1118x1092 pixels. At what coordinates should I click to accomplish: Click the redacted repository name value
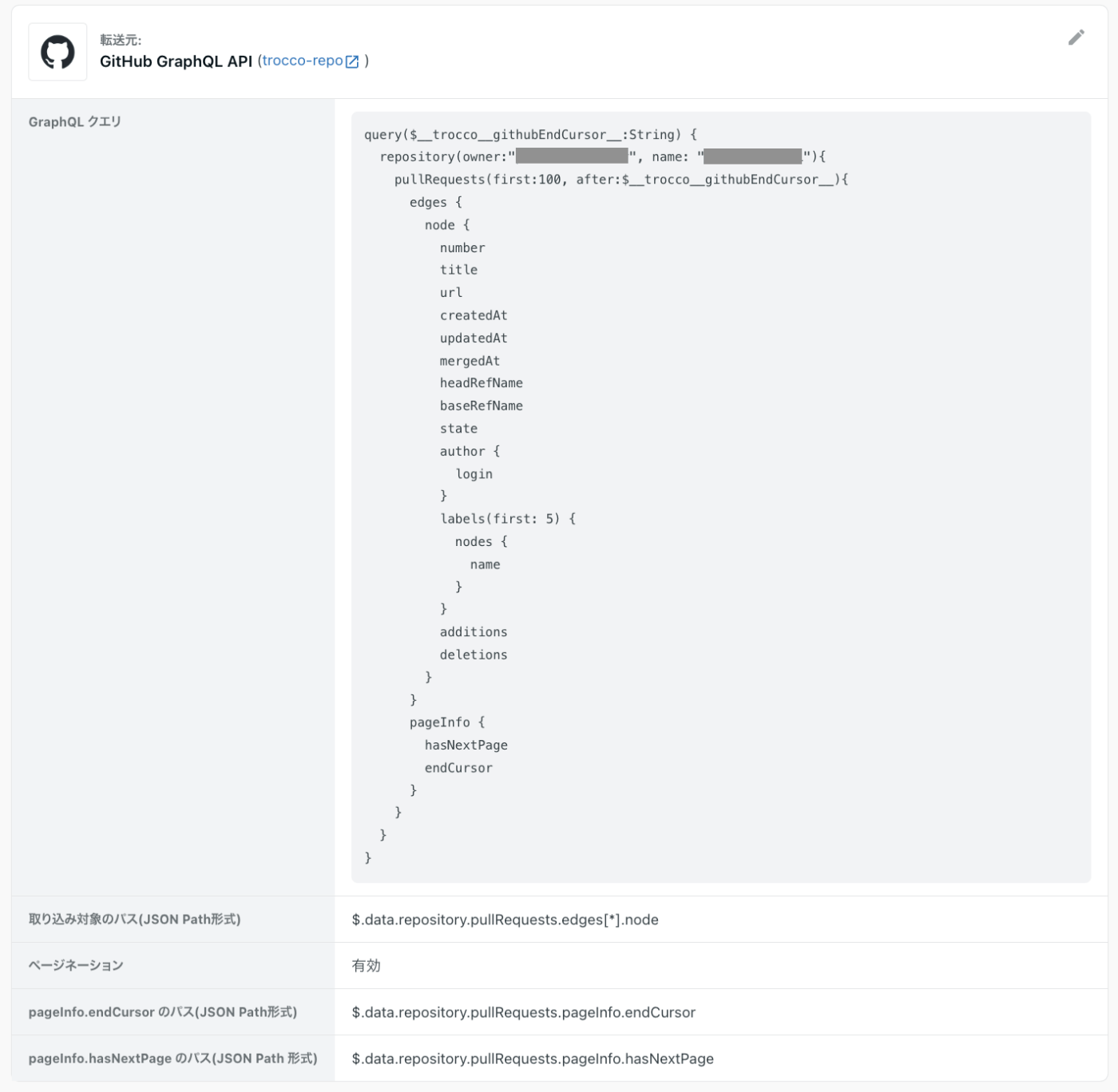[x=753, y=156]
